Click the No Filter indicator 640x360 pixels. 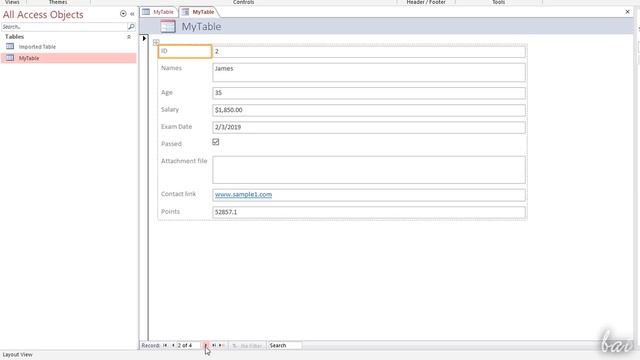(x=247, y=346)
